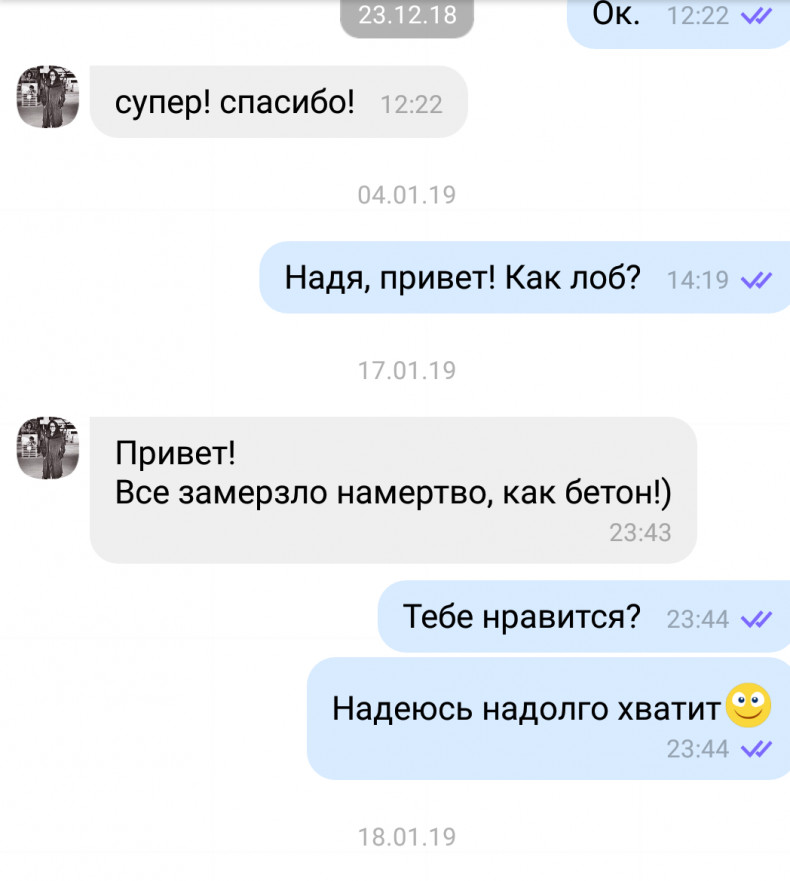Tap the 12:22 timestamp beside "супер! спасибо!"
Image resolution: width=790 pixels, height=881 pixels.
411,105
